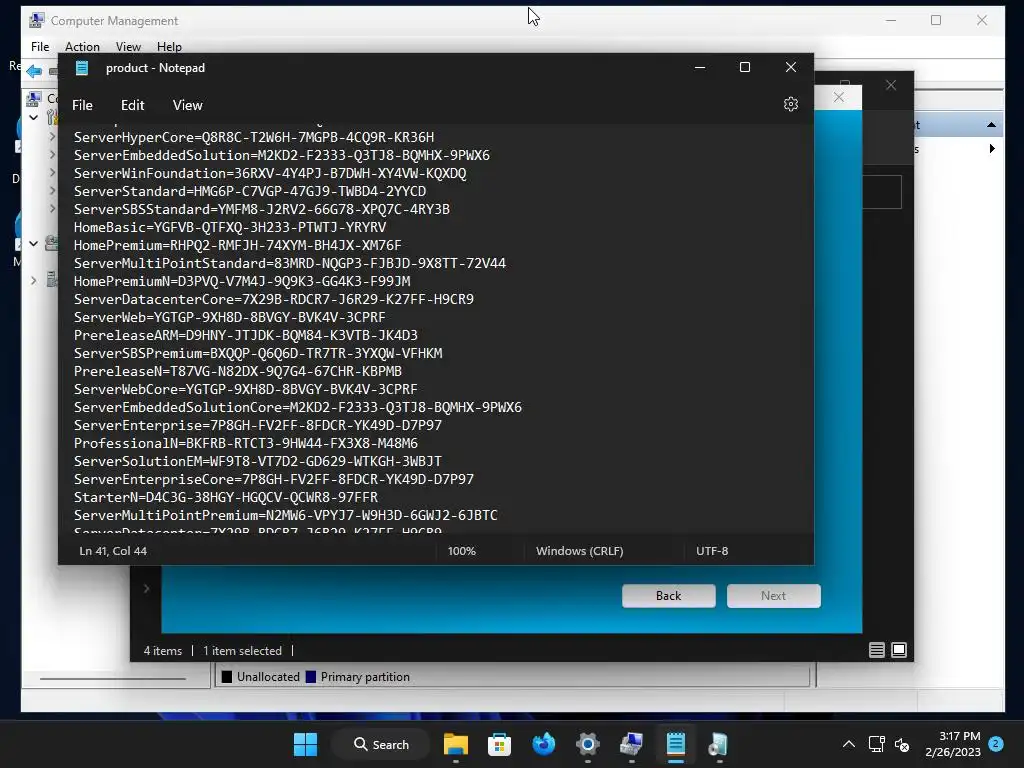Image resolution: width=1024 pixels, height=768 pixels.
Task: Open Notepad settings gear icon
Action: [791, 104]
